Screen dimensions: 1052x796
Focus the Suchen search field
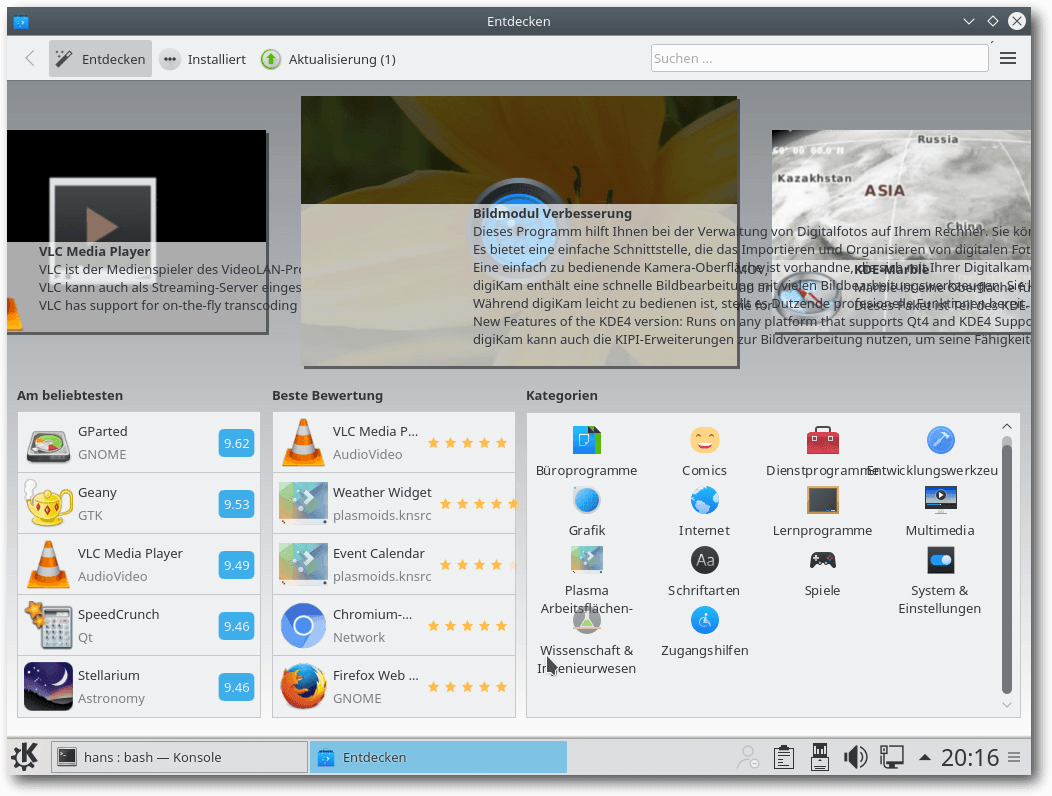point(819,58)
